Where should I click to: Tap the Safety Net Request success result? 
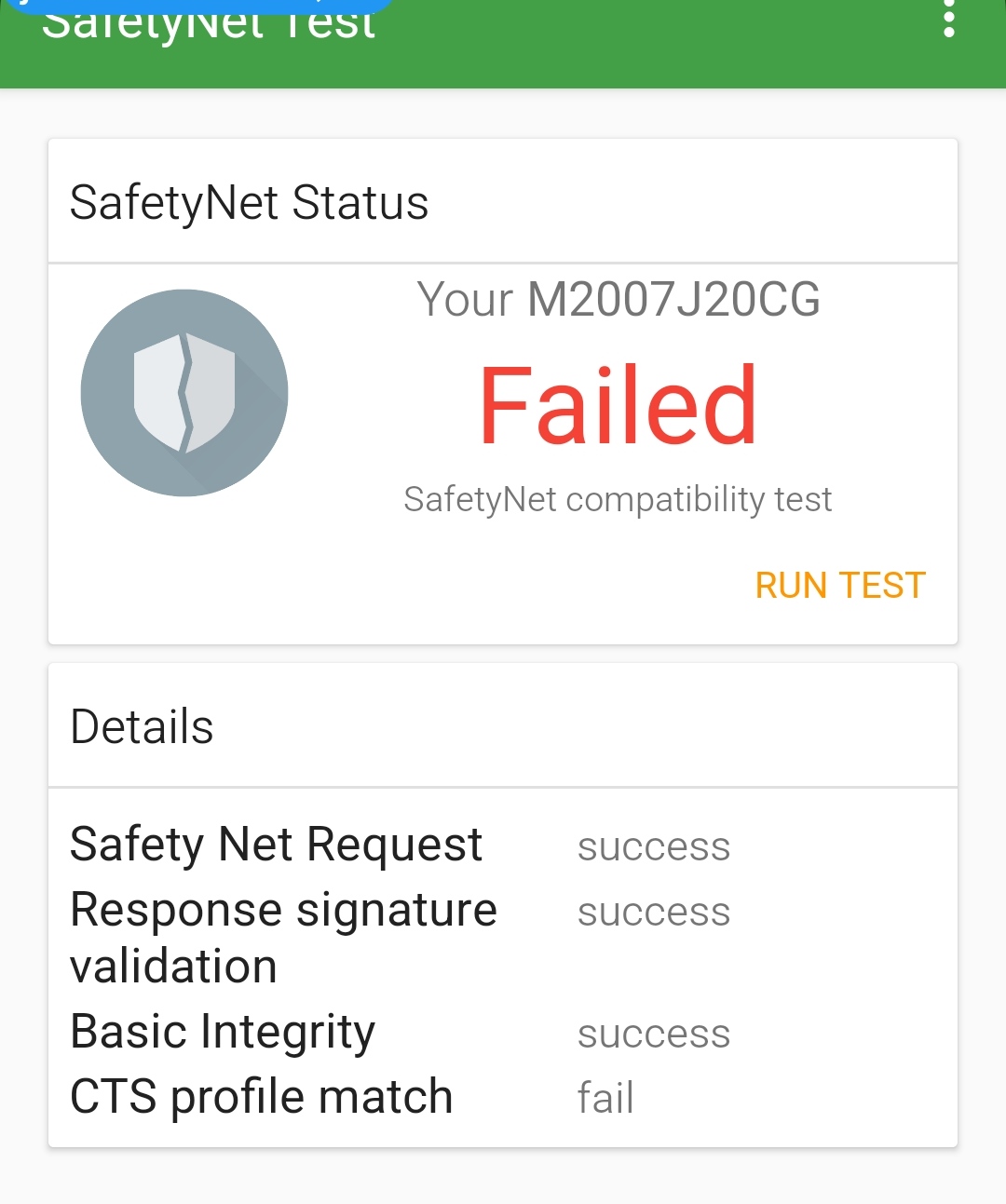point(653,847)
